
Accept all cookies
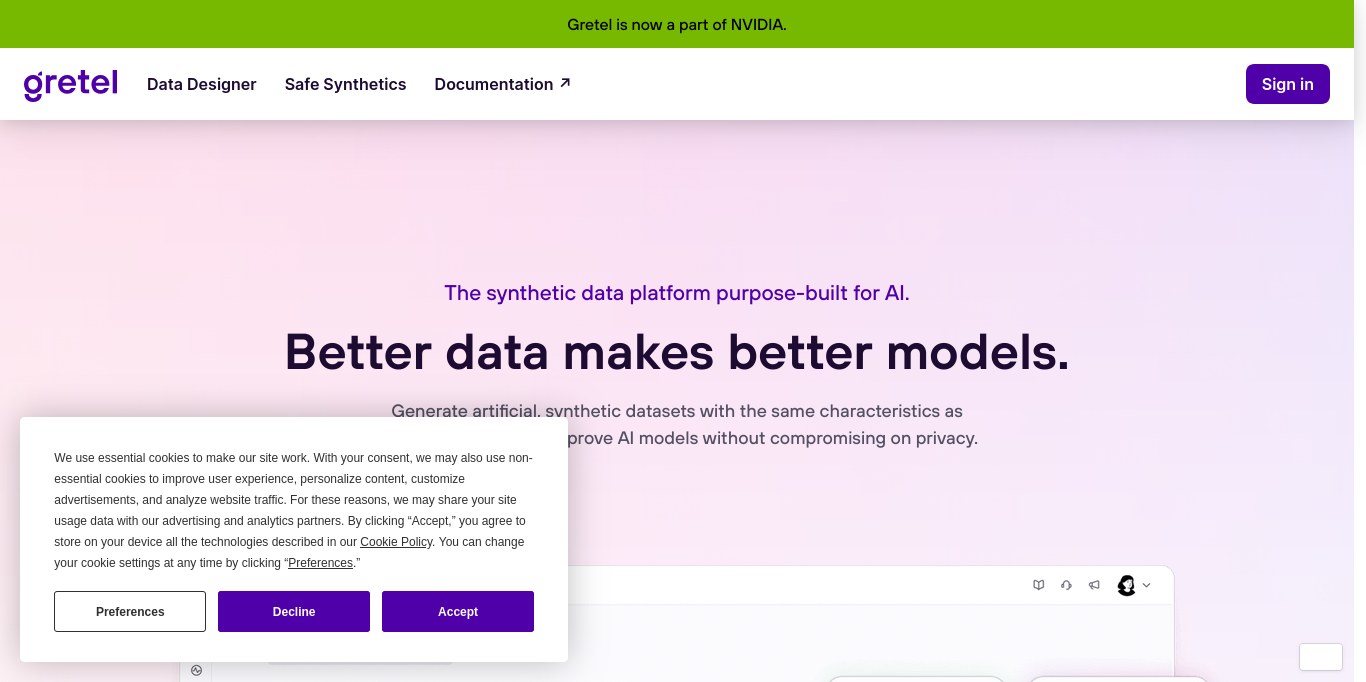[x=458, y=611]
